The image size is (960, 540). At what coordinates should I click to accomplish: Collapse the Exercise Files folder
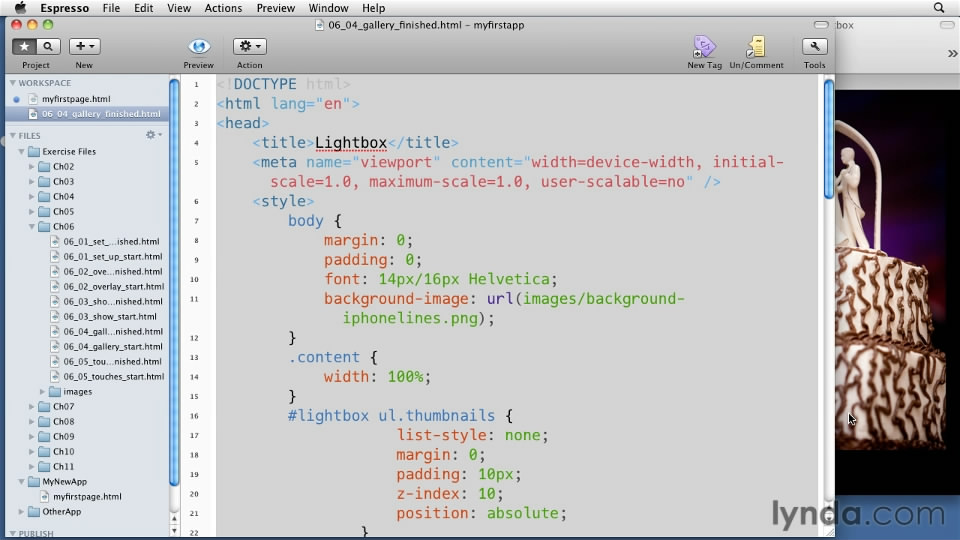coord(21,151)
